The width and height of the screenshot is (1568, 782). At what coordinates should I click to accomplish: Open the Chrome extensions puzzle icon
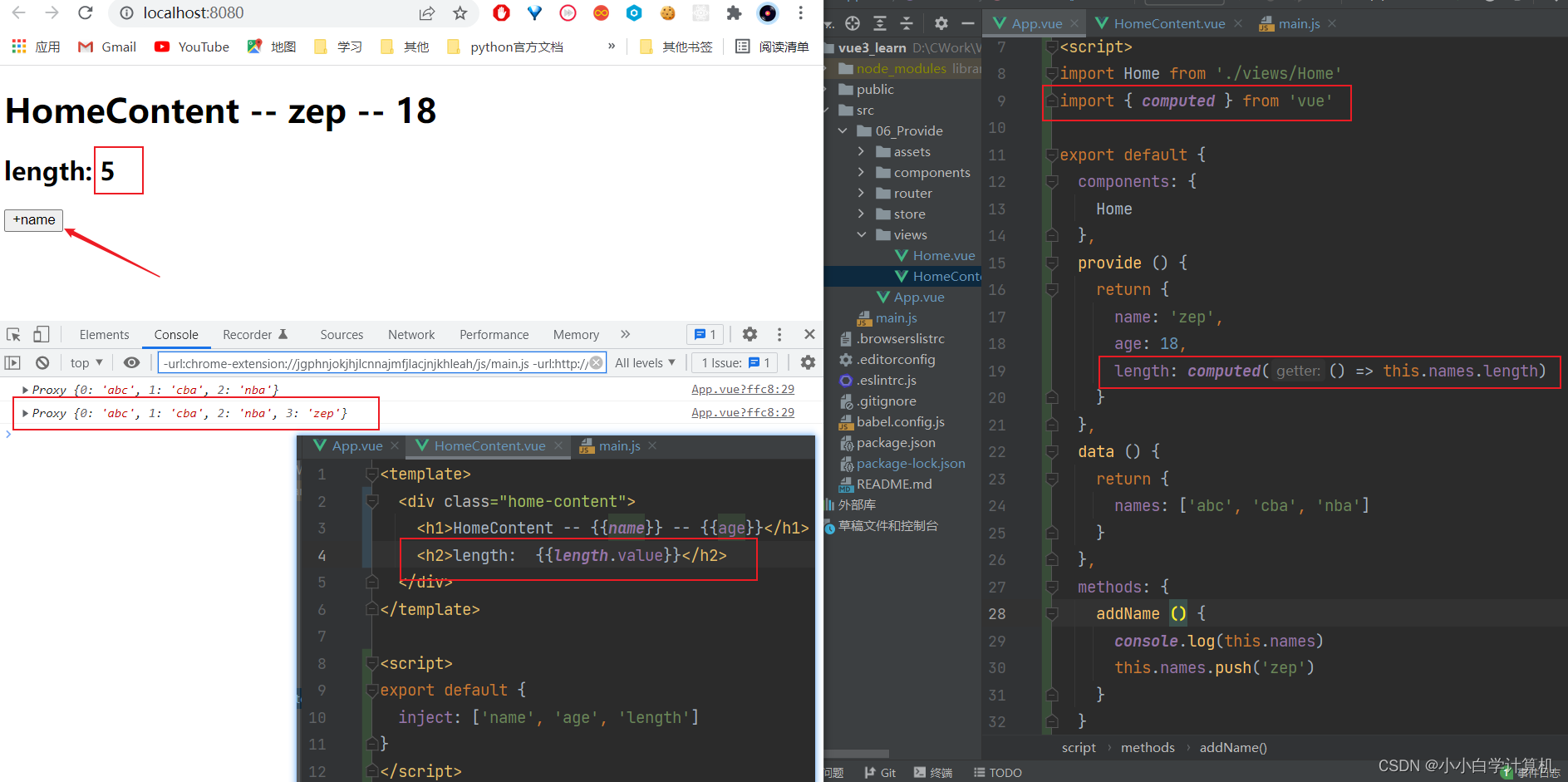734,12
